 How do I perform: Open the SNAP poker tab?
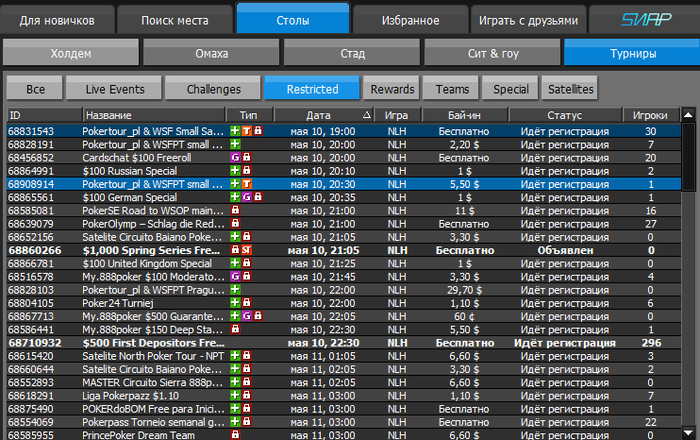point(646,20)
